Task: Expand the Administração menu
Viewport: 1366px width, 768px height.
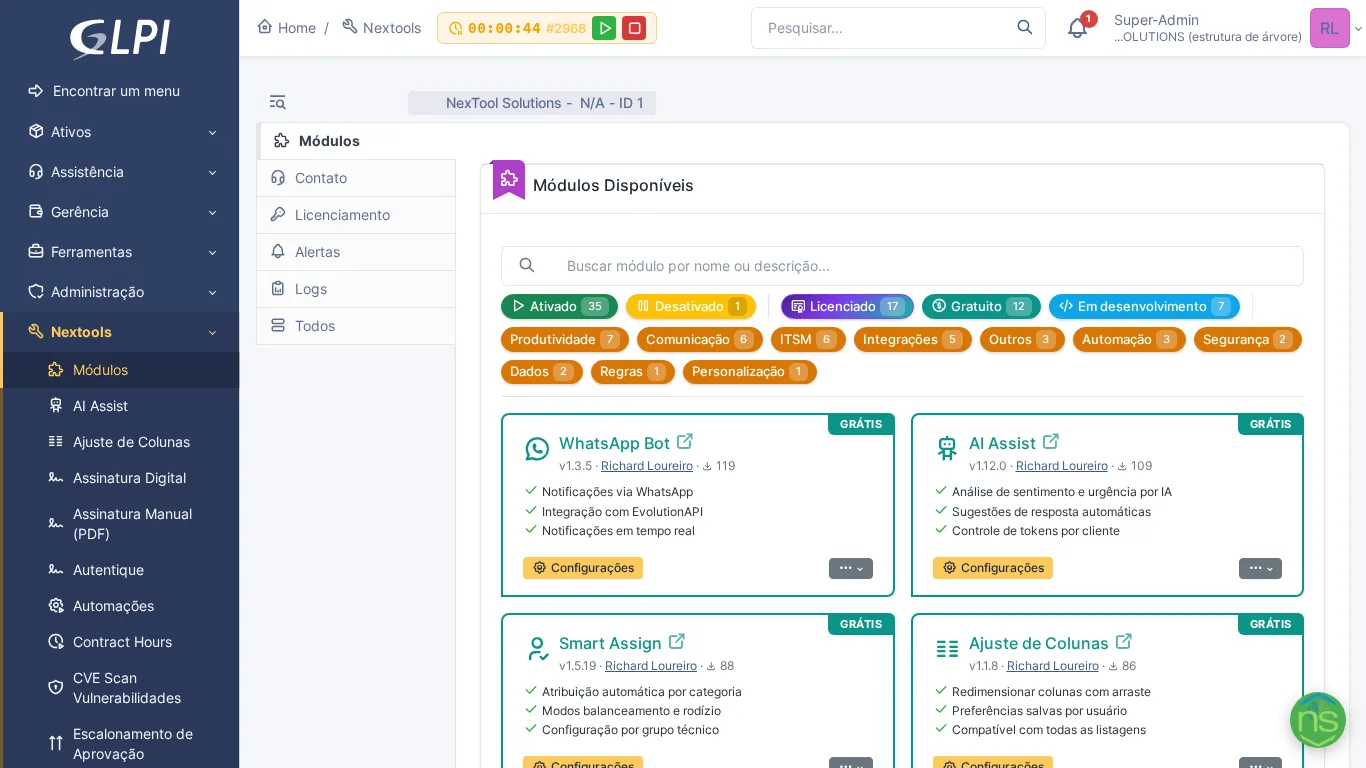Action: 120,292
